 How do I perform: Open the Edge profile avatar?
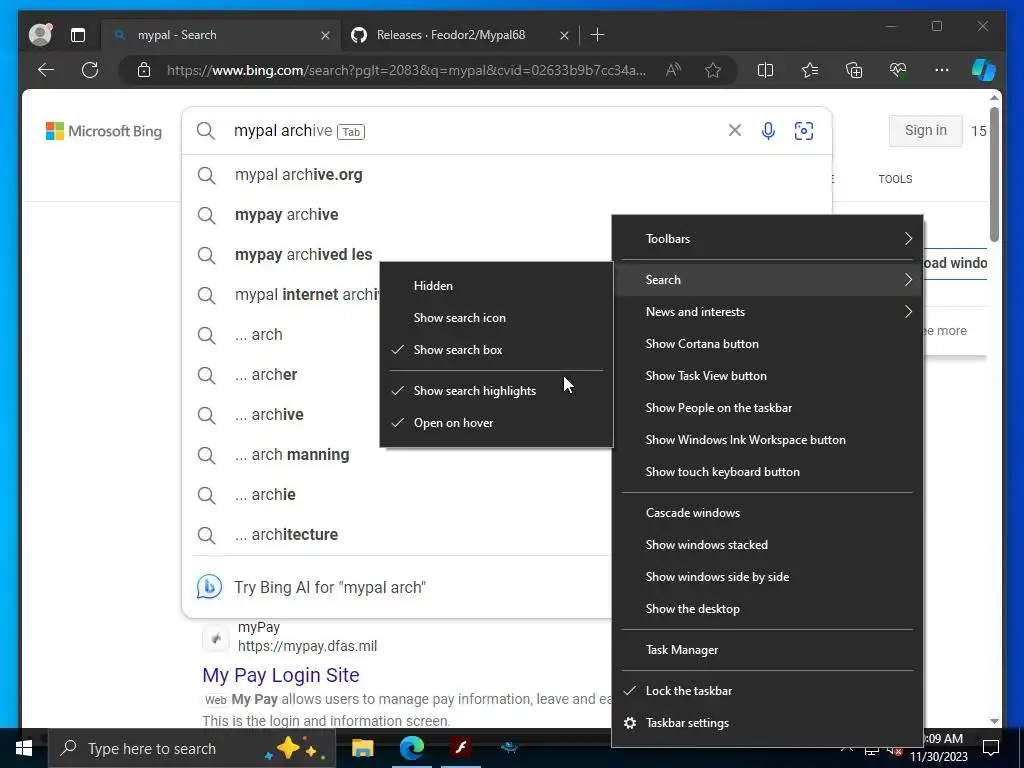tap(40, 35)
